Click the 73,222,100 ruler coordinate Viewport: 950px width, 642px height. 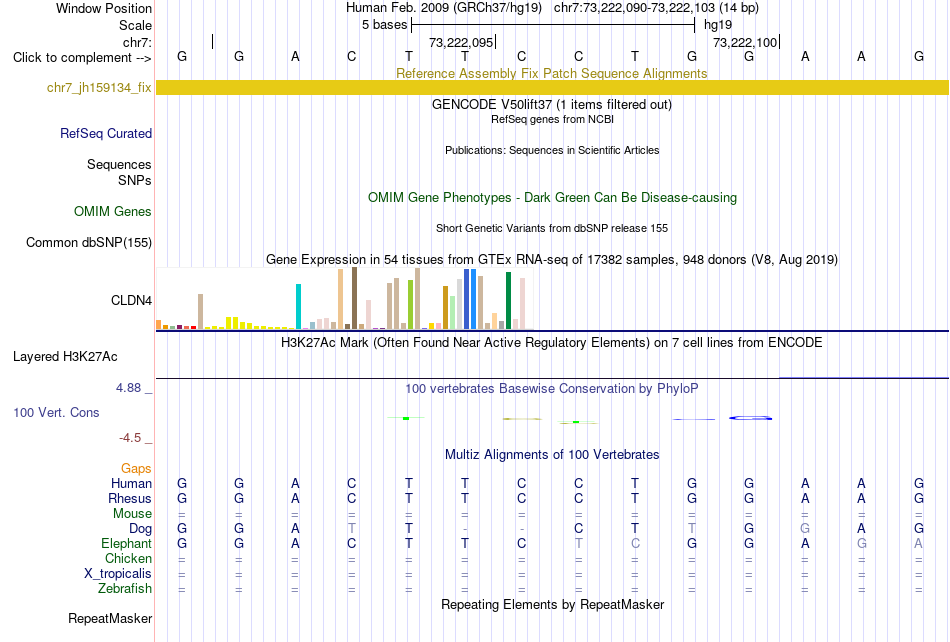[745, 42]
